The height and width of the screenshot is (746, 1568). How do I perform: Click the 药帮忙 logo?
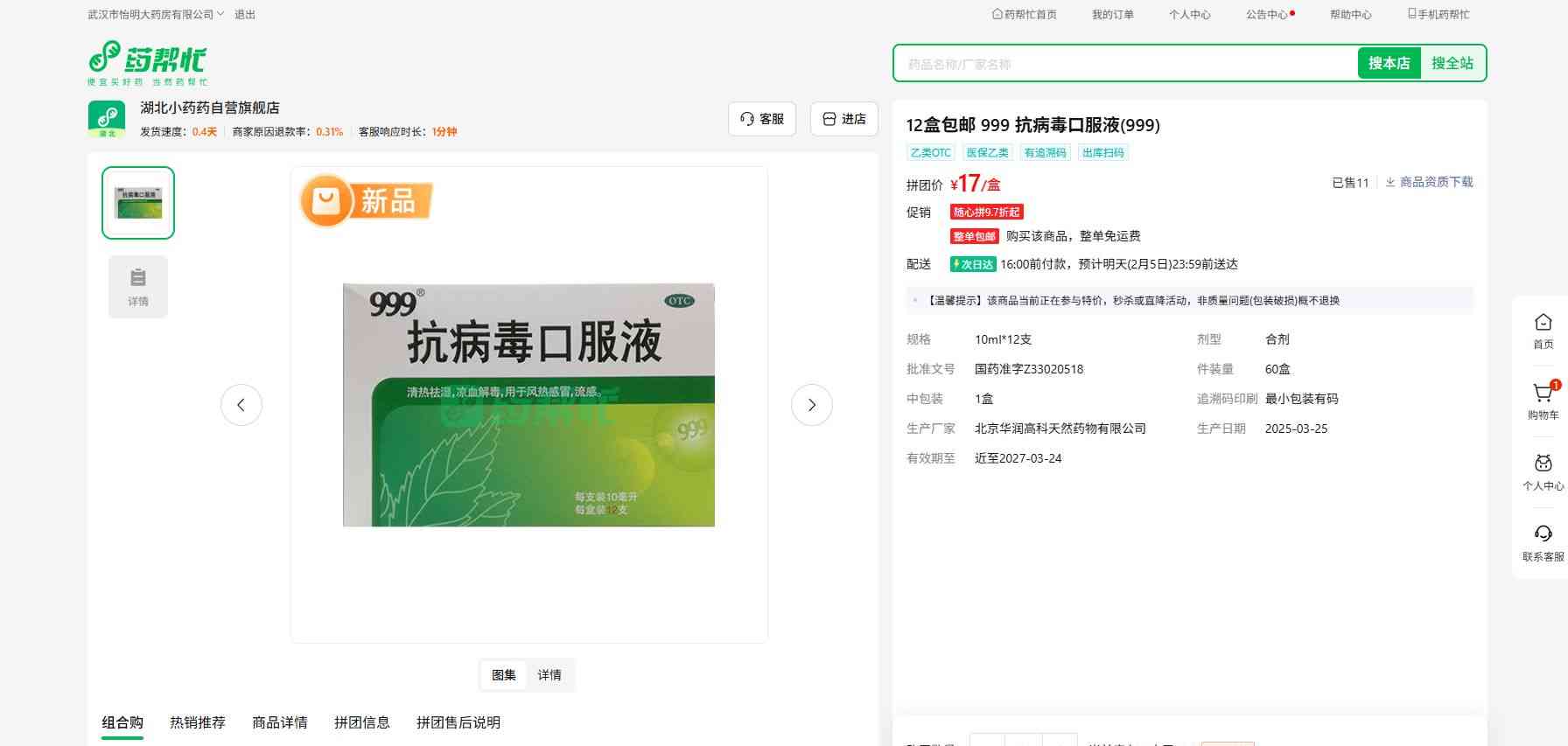coord(147,63)
